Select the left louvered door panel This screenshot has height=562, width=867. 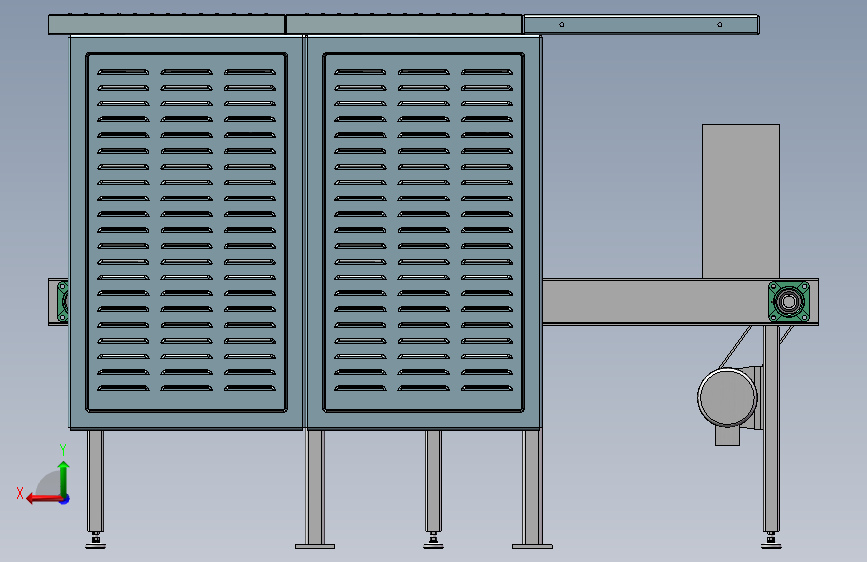[186, 232]
